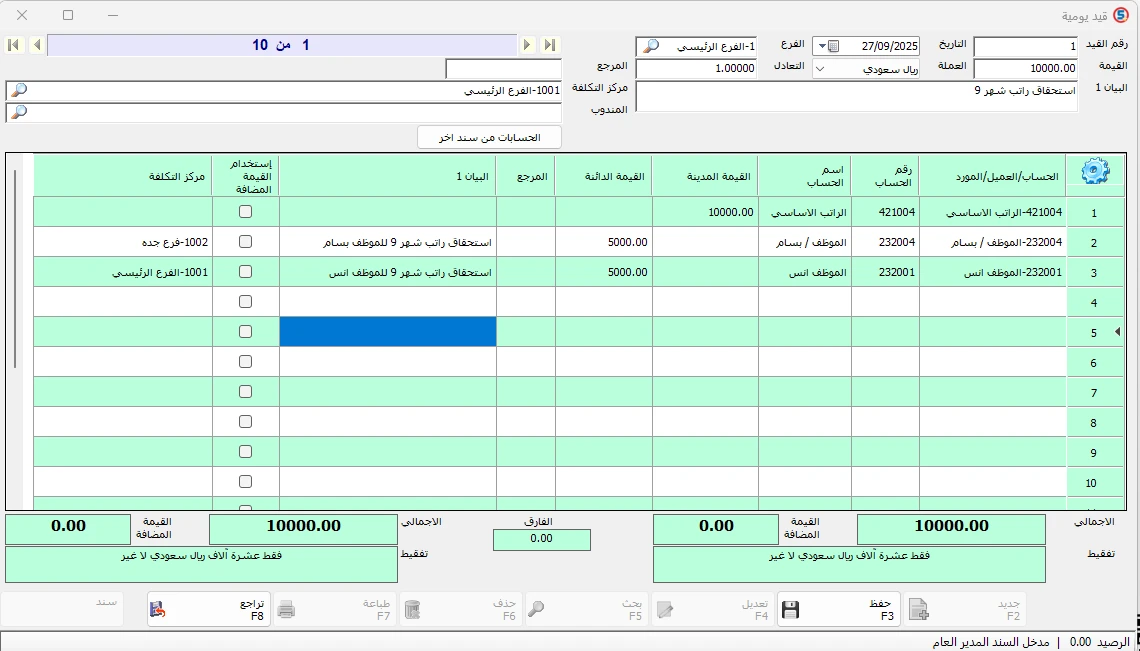Viewport: 1140px width, 651px height.
Task: Go to the first record navigation arrow
Action: click(13, 45)
